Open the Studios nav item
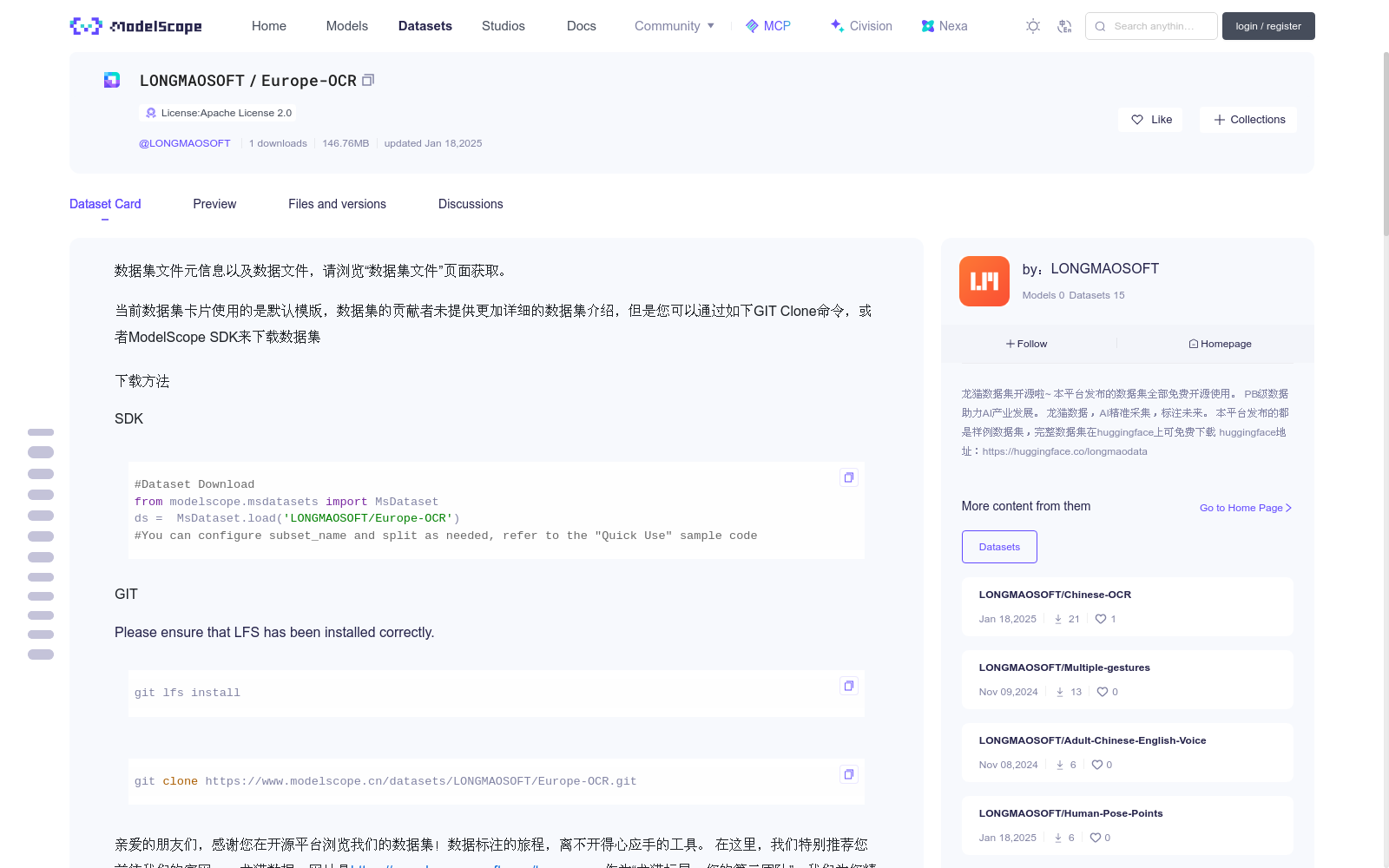1389x868 pixels. pos(504,26)
